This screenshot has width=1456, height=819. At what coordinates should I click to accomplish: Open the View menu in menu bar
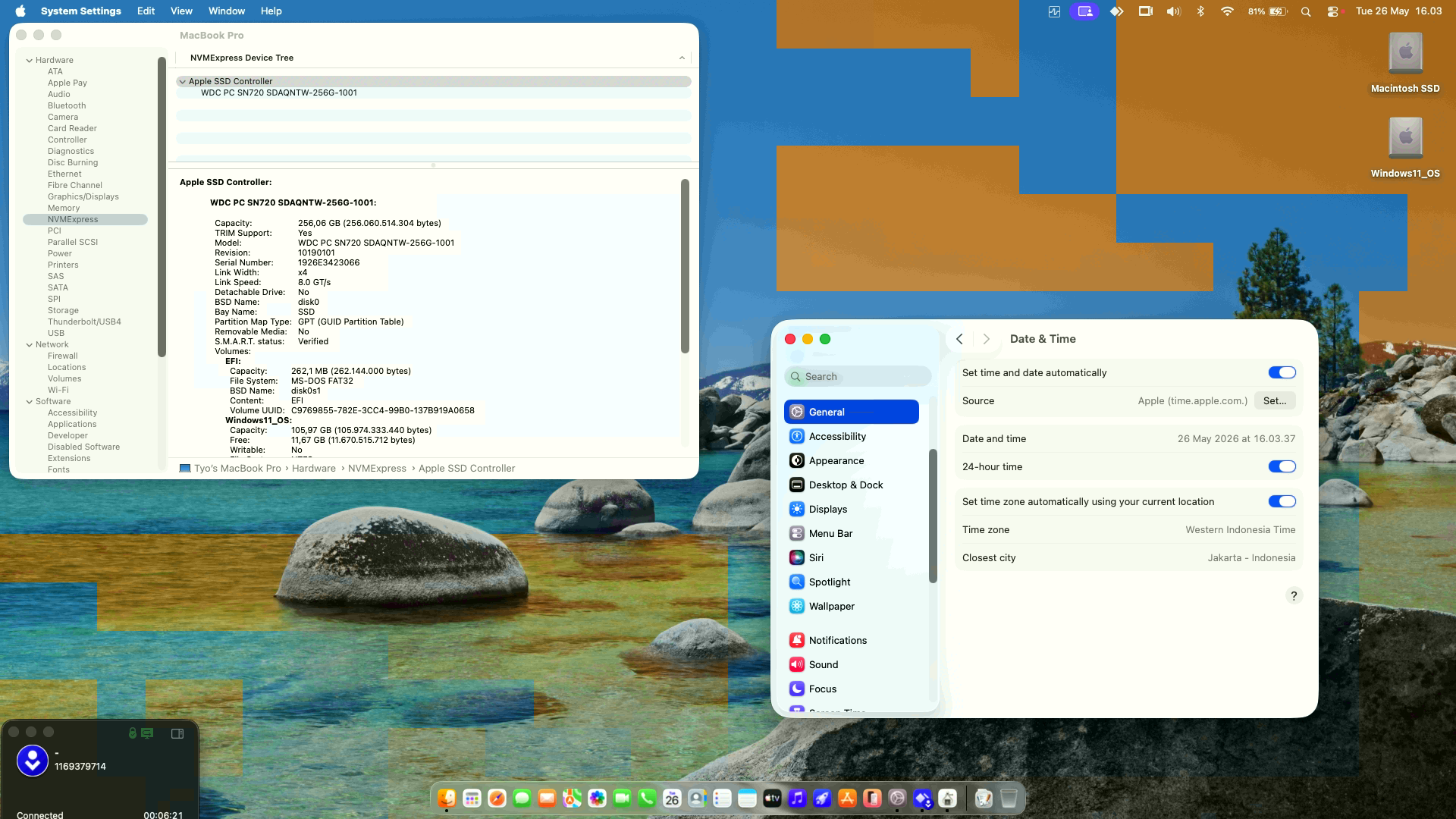pyautogui.click(x=181, y=11)
